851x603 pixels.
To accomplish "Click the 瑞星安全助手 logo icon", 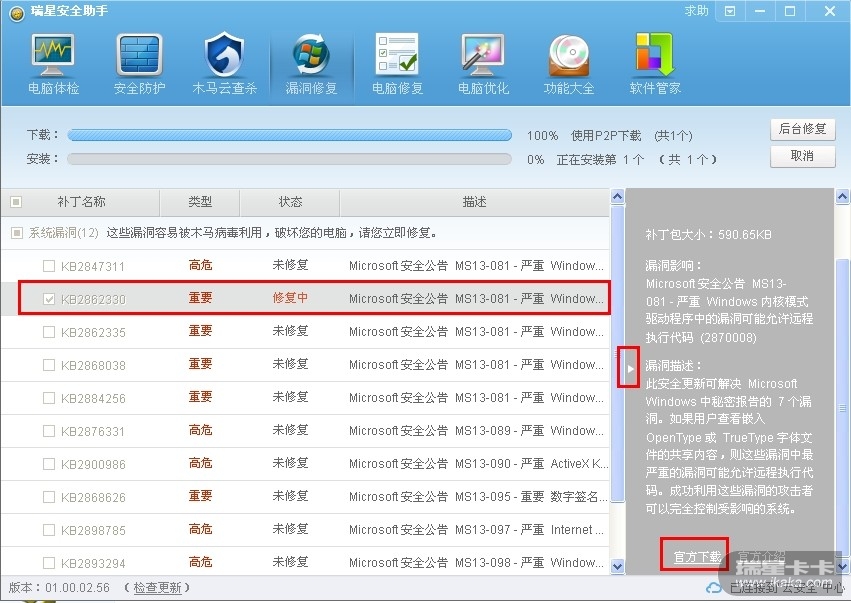I will pos(17,12).
